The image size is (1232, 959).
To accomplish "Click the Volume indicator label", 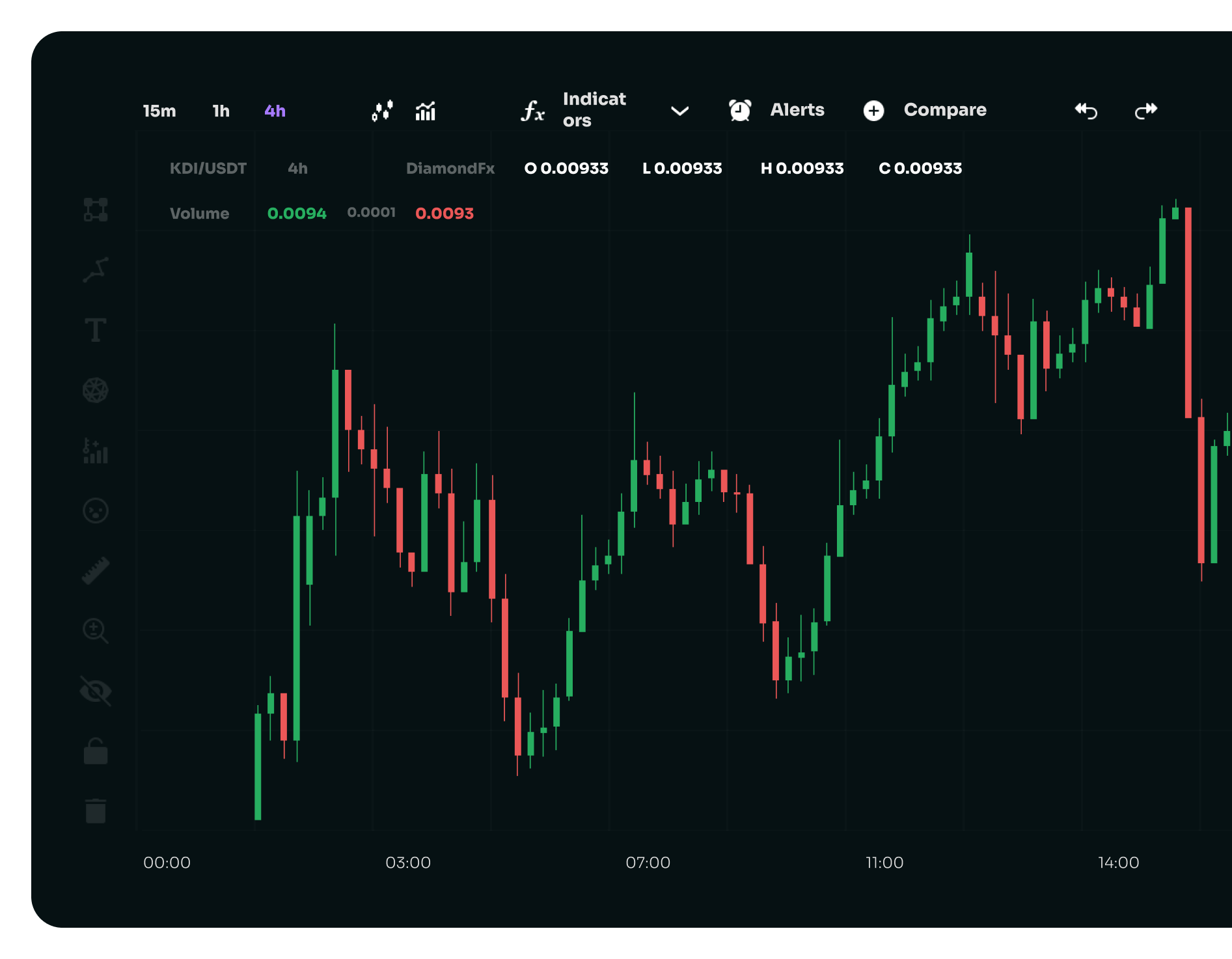I will click(x=199, y=214).
